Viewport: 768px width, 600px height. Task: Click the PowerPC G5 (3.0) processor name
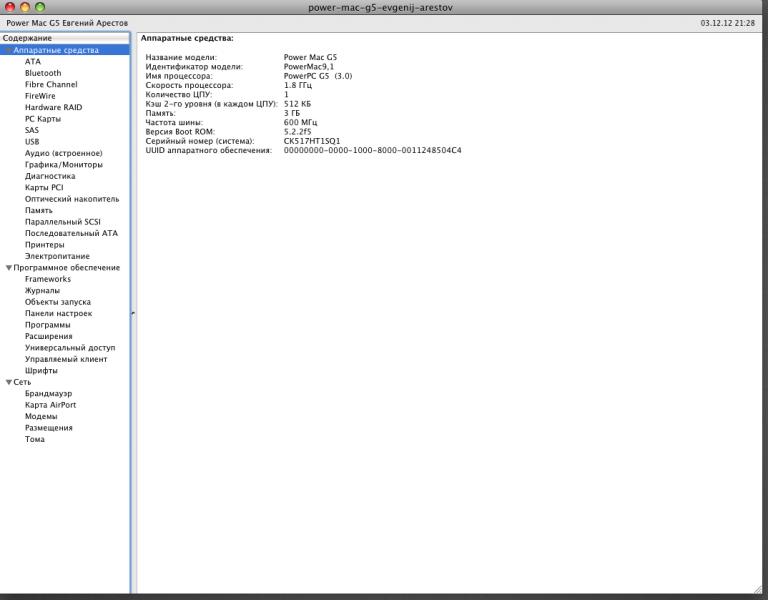click(x=318, y=76)
